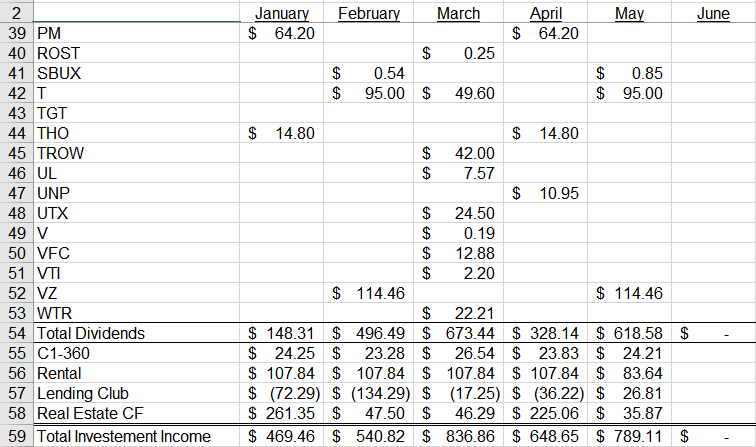
Task: Click Total Investement Income March value 836.86
Action: coord(458,436)
